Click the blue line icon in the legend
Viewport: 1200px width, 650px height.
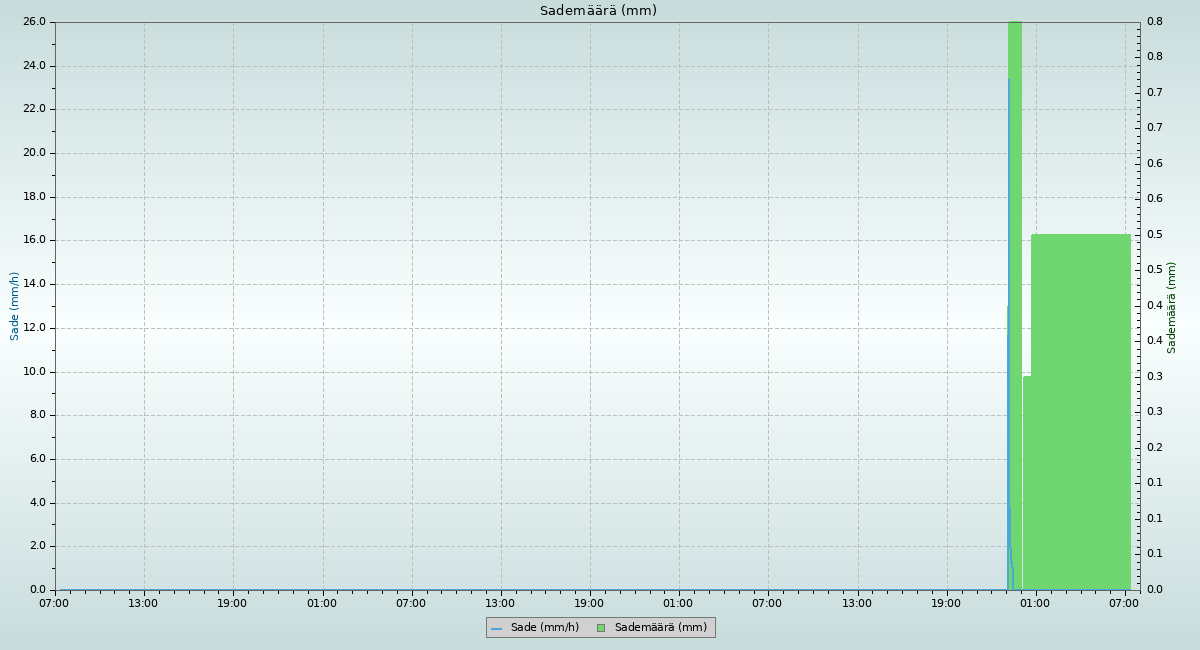(496, 628)
